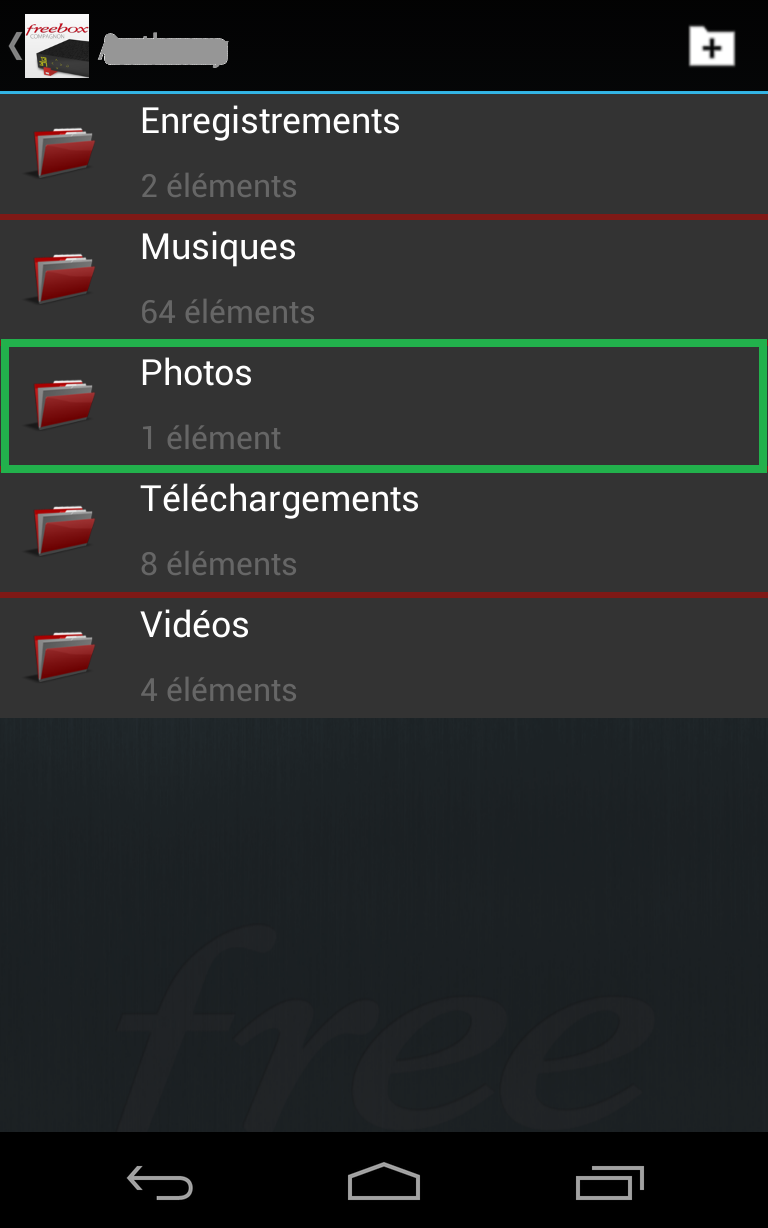Select the '64 éléments' subtitle text
The image size is (768, 1228).
click(228, 312)
